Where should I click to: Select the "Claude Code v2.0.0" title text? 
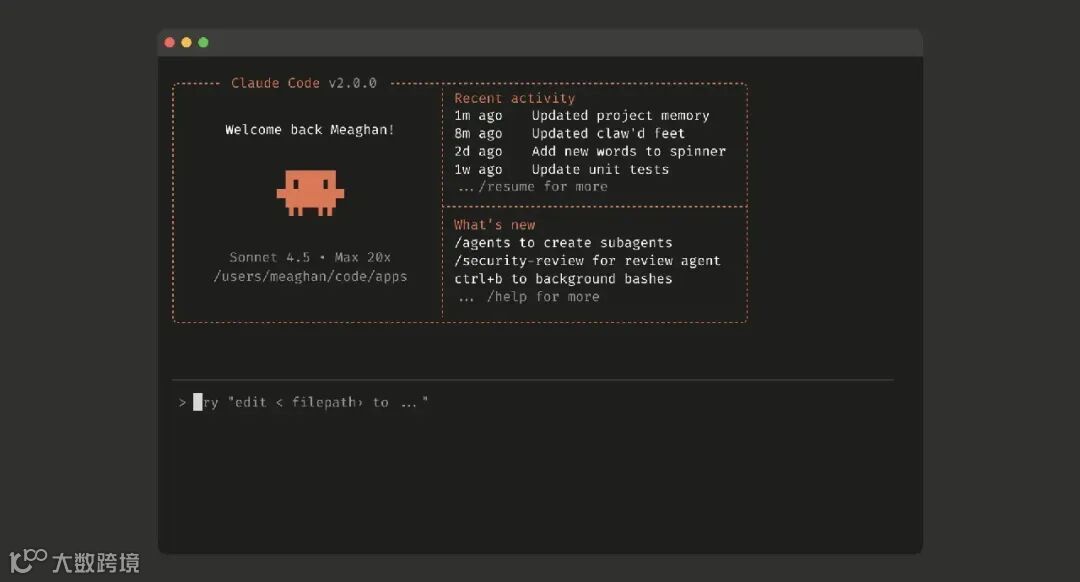click(x=304, y=83)
